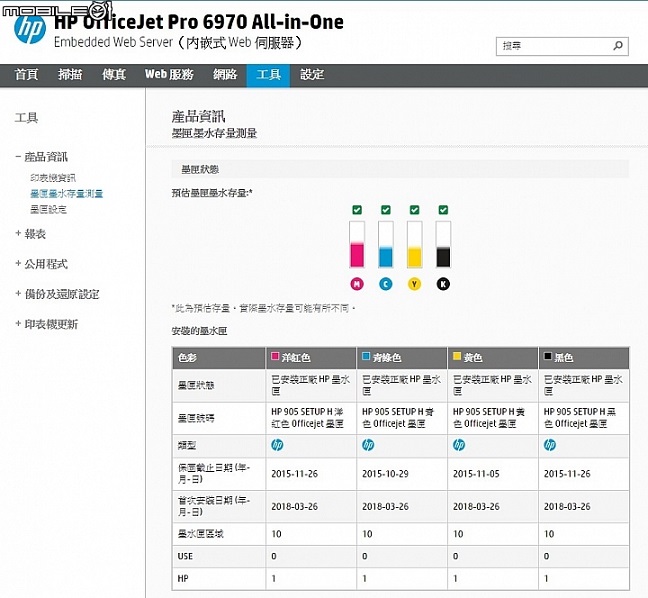Expand the 公用程式 section
This screenshot has height=598, width=648.
pyautogui.click(x=18, y=264)
